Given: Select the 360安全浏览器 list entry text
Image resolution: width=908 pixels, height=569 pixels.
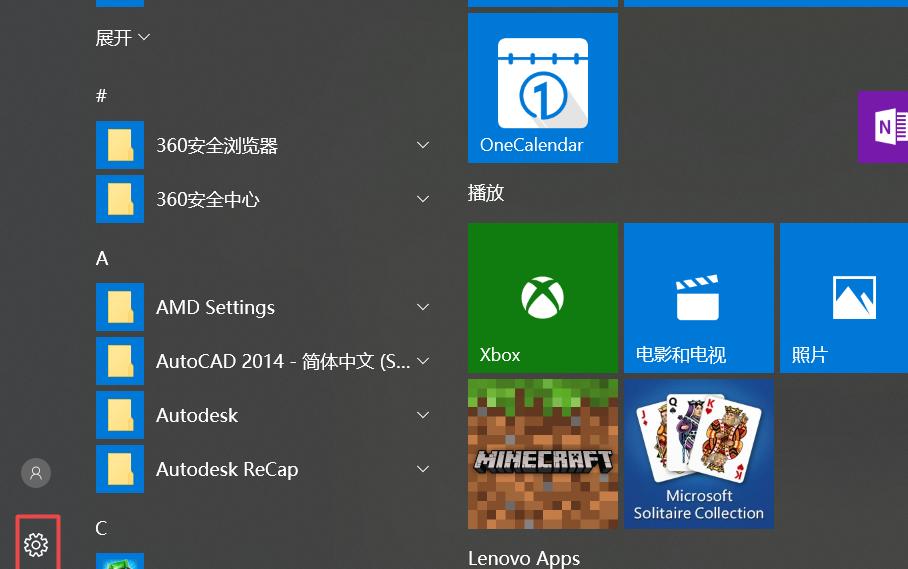Looking at the screenshot, I should (217, 145).
